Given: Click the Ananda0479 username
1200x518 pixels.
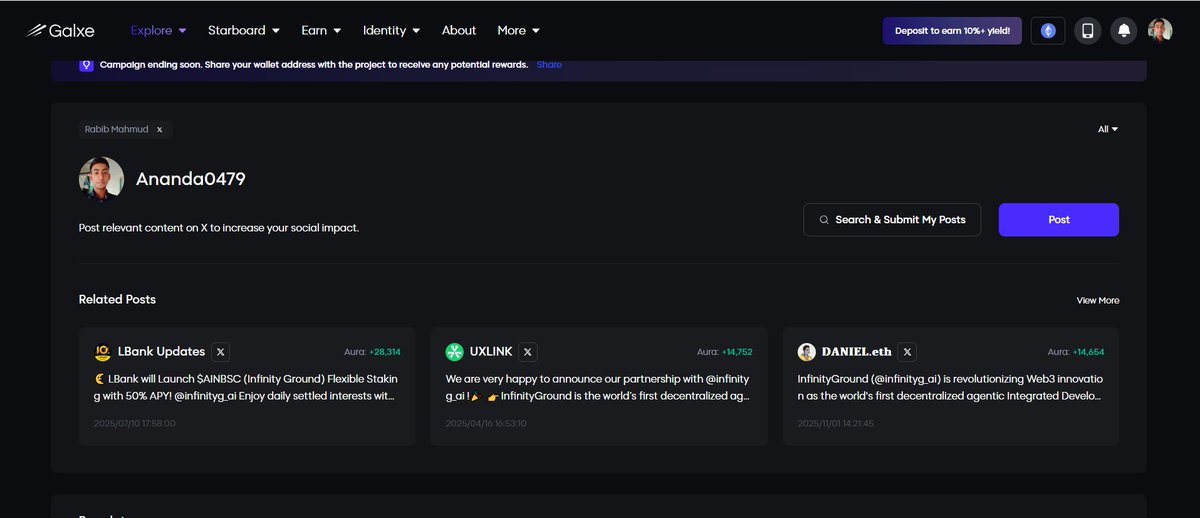Looking at the screenshot, I should point(191,179).
